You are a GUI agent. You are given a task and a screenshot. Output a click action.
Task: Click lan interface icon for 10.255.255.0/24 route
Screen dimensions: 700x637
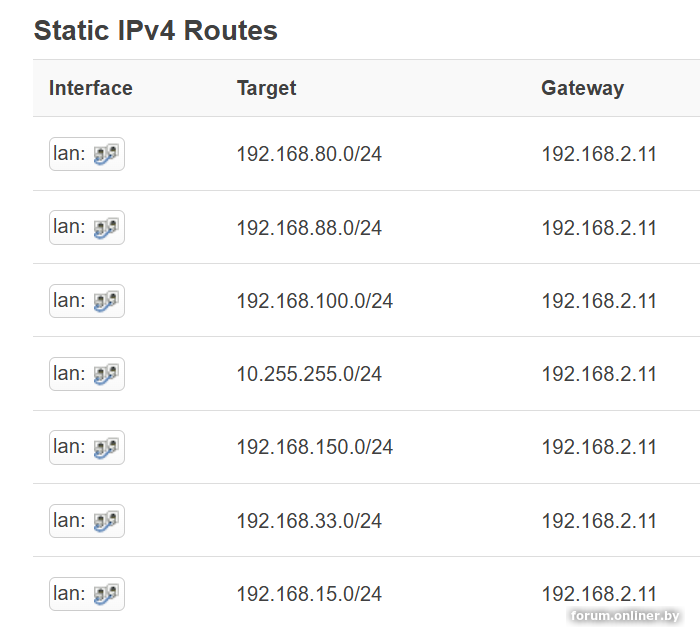click(x=107, y=374)
